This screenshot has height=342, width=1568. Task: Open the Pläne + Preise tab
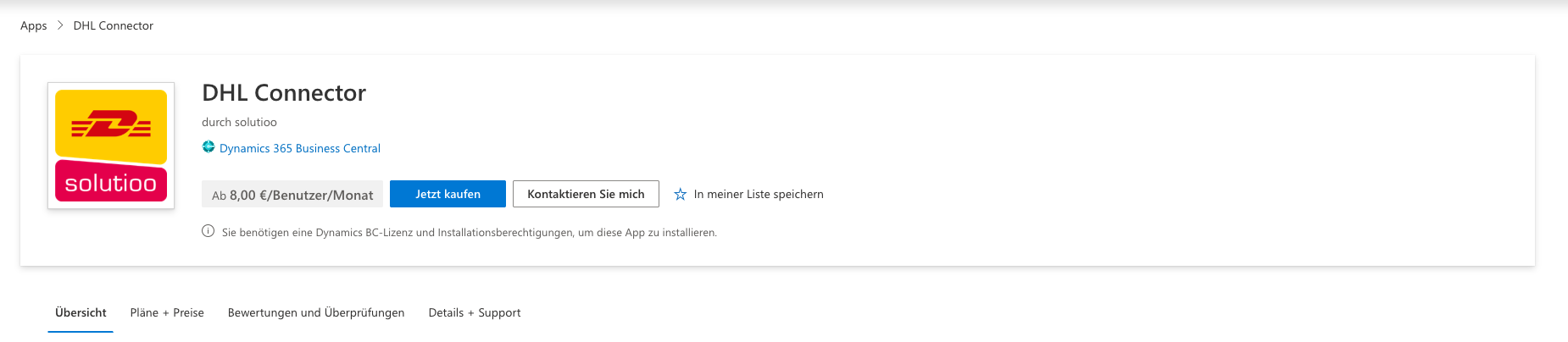coord(167,312)
